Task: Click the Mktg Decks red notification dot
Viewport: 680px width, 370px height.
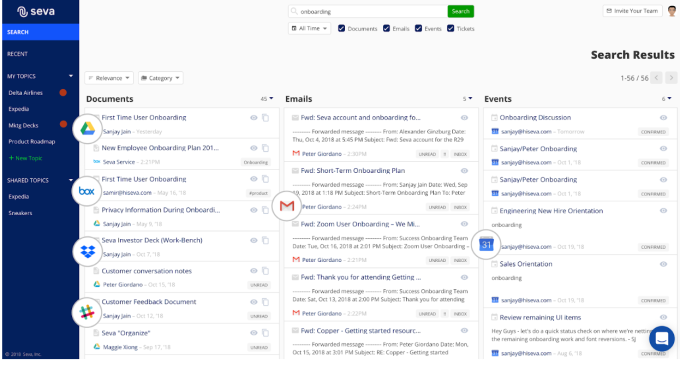Action: coord(63,124)
